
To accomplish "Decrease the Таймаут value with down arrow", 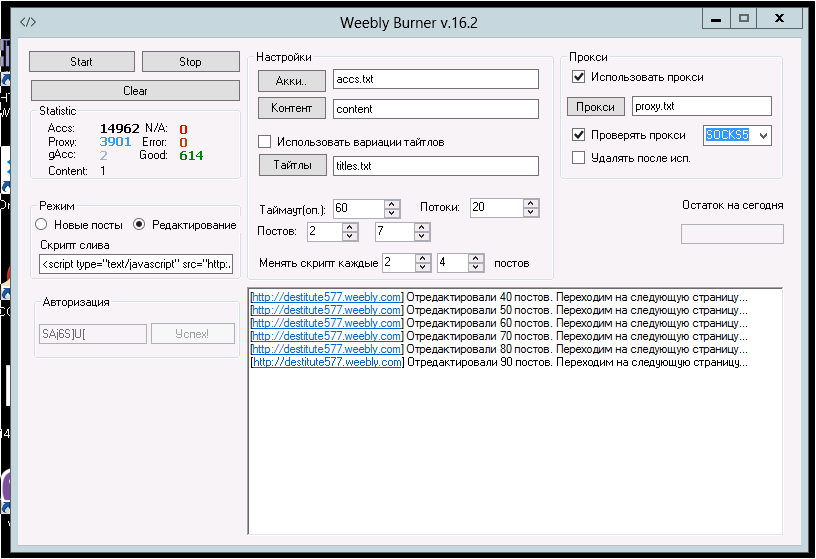I will coord(392,213).
